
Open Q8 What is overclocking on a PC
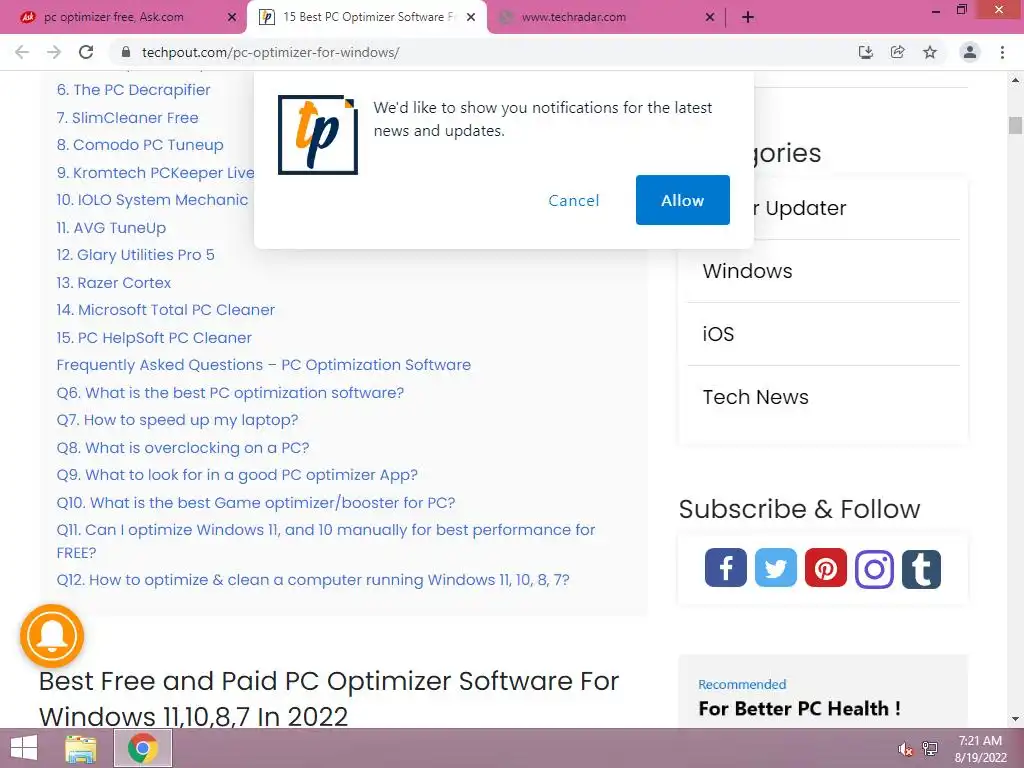(x=184, y=447)
